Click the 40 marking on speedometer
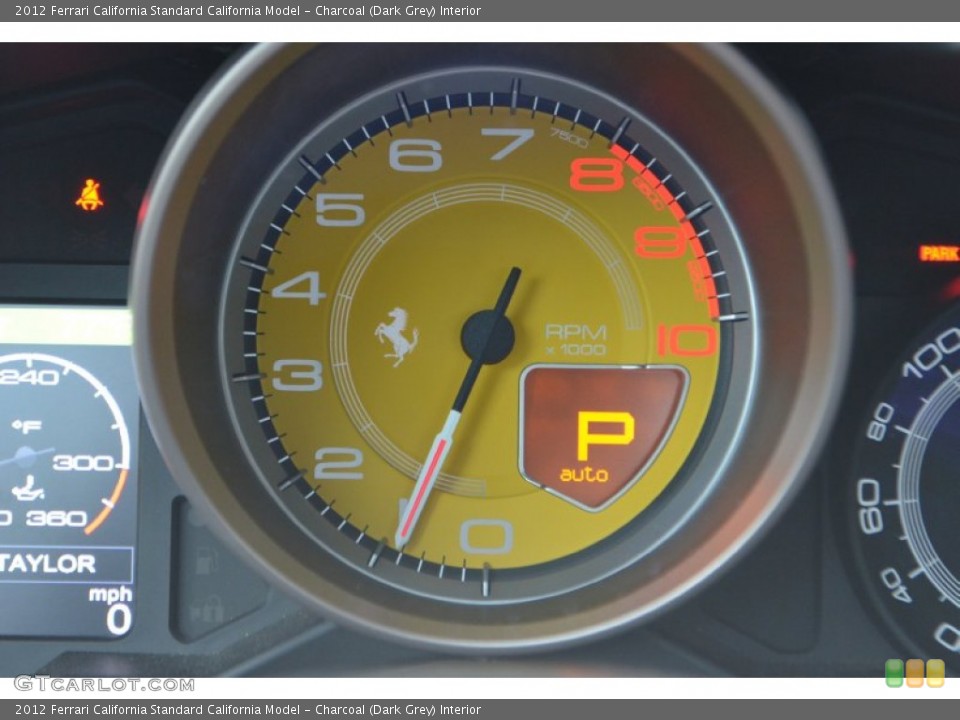Image resolution: width=960 pixels, height=720 pixels. [x=896, y=585]
